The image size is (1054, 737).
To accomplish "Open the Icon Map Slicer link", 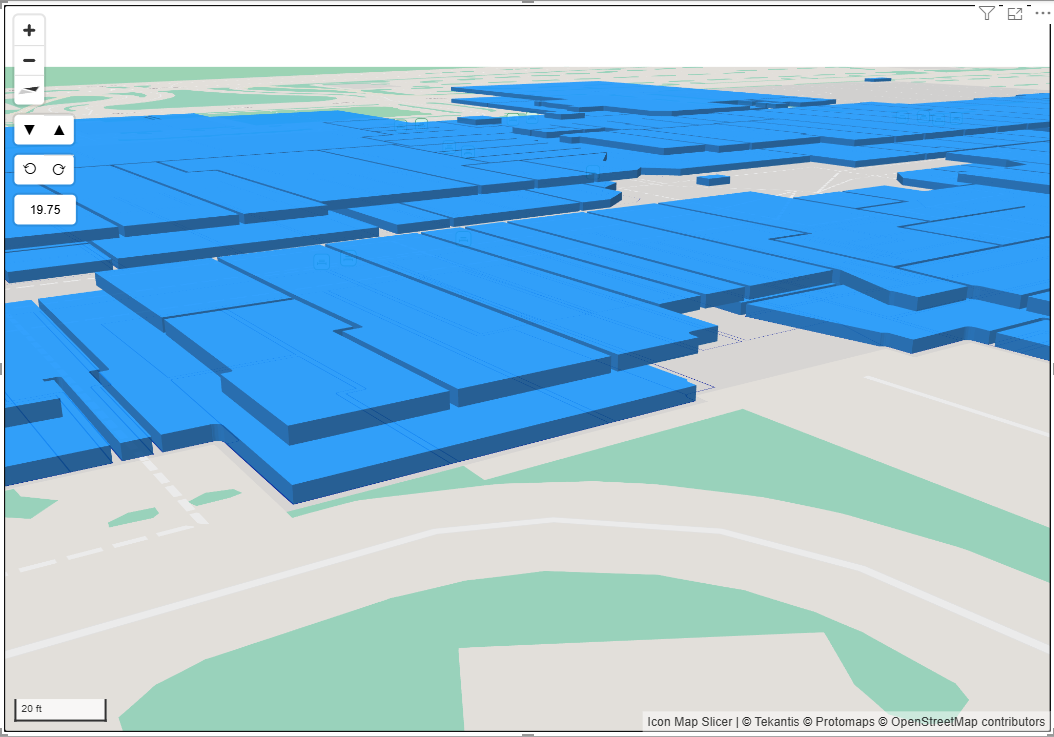I will pyautogui.click(x=688, y=722).
